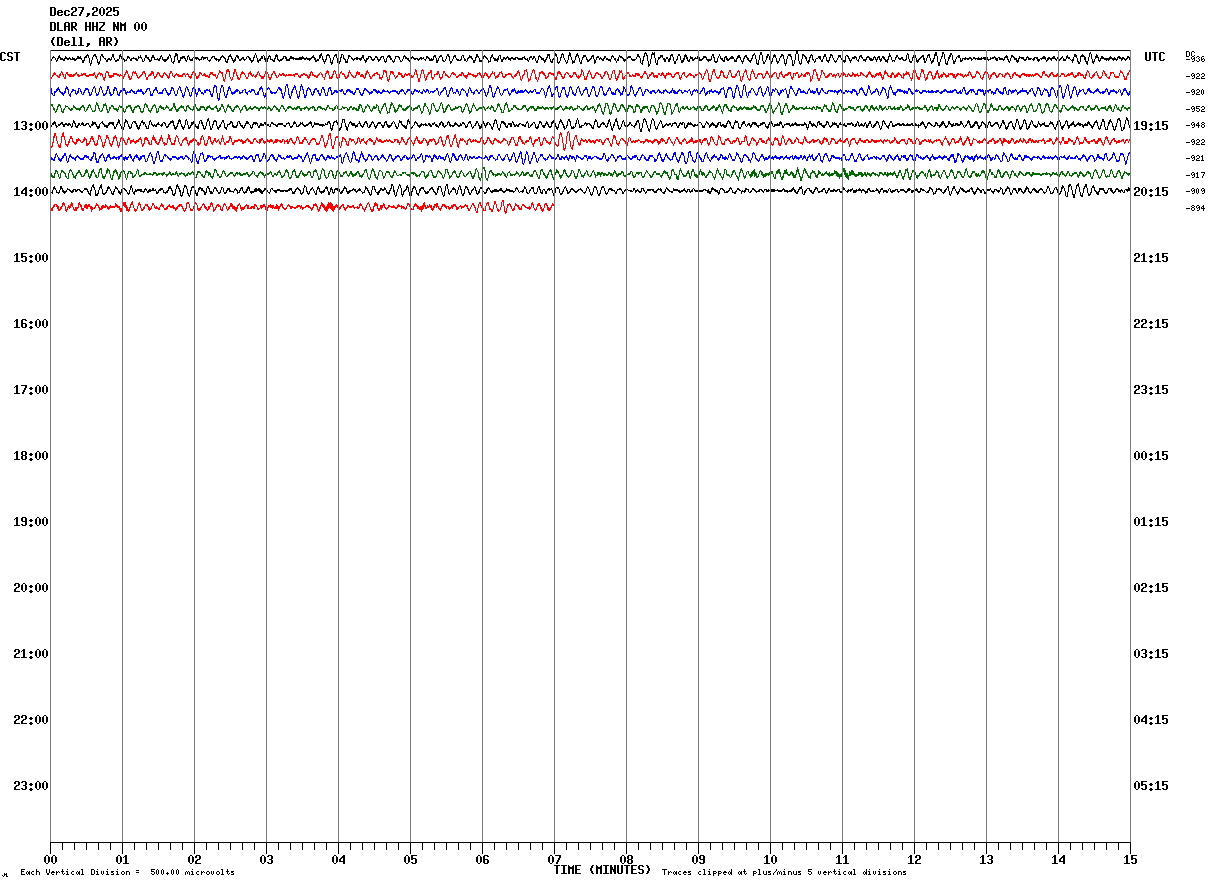Click the UTC timezone header

(1155, 57)
